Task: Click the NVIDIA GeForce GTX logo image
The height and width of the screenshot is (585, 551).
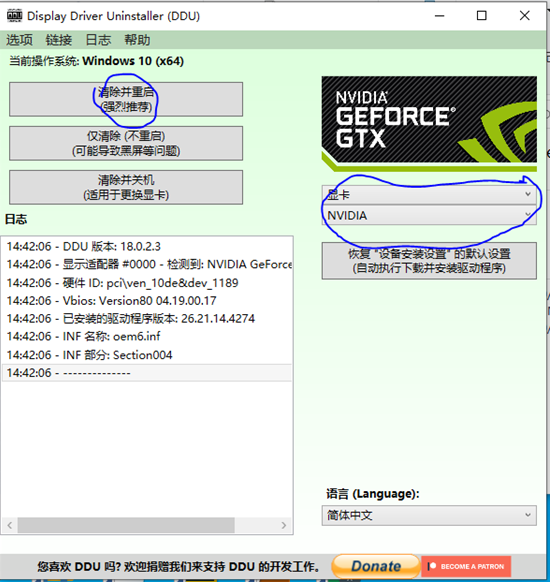Action: (429, 124)
